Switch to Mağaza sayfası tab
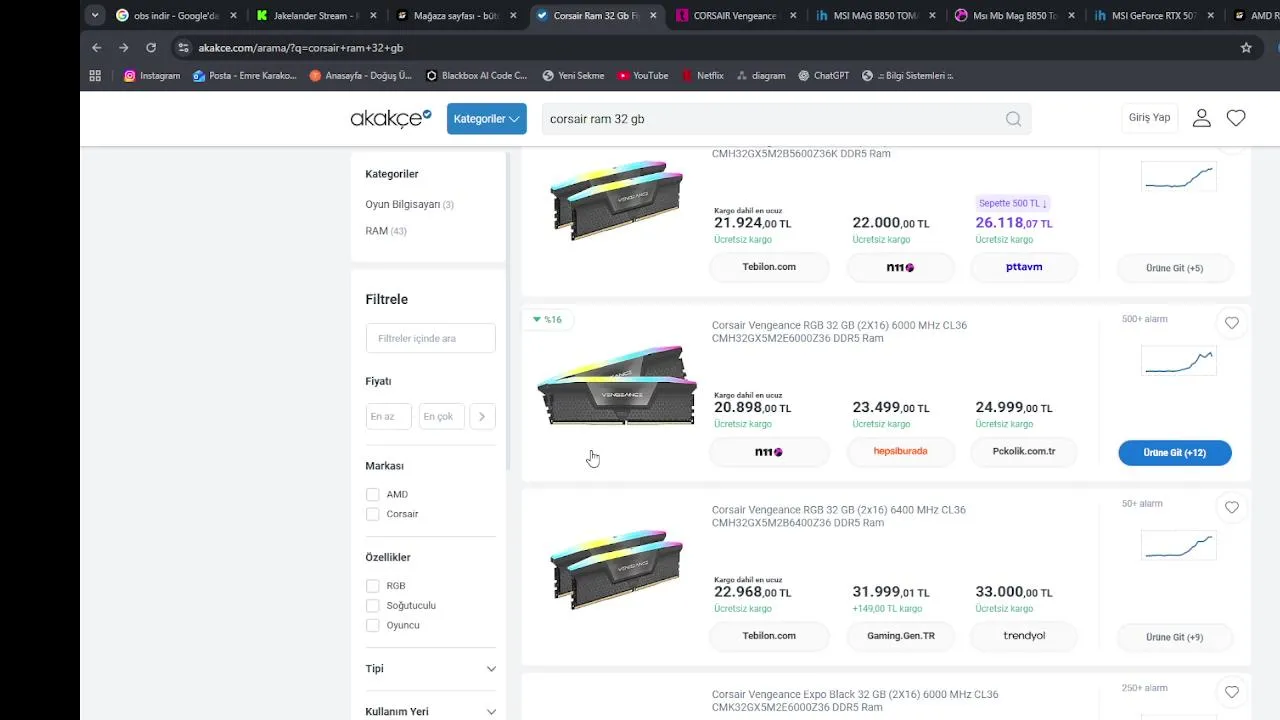 pyautogui.click(x=457, y=16)
